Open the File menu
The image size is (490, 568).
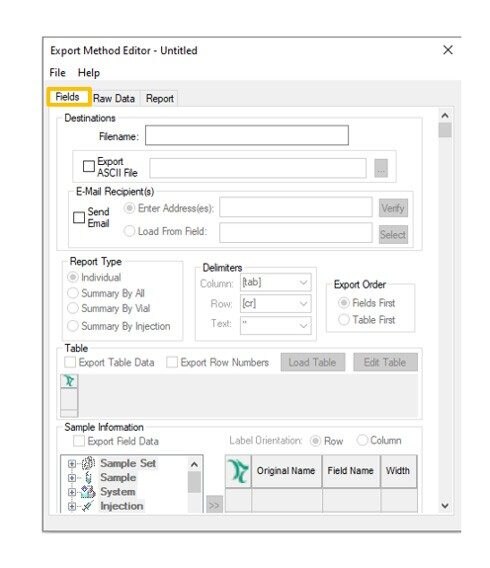click(x=57, y=72)
